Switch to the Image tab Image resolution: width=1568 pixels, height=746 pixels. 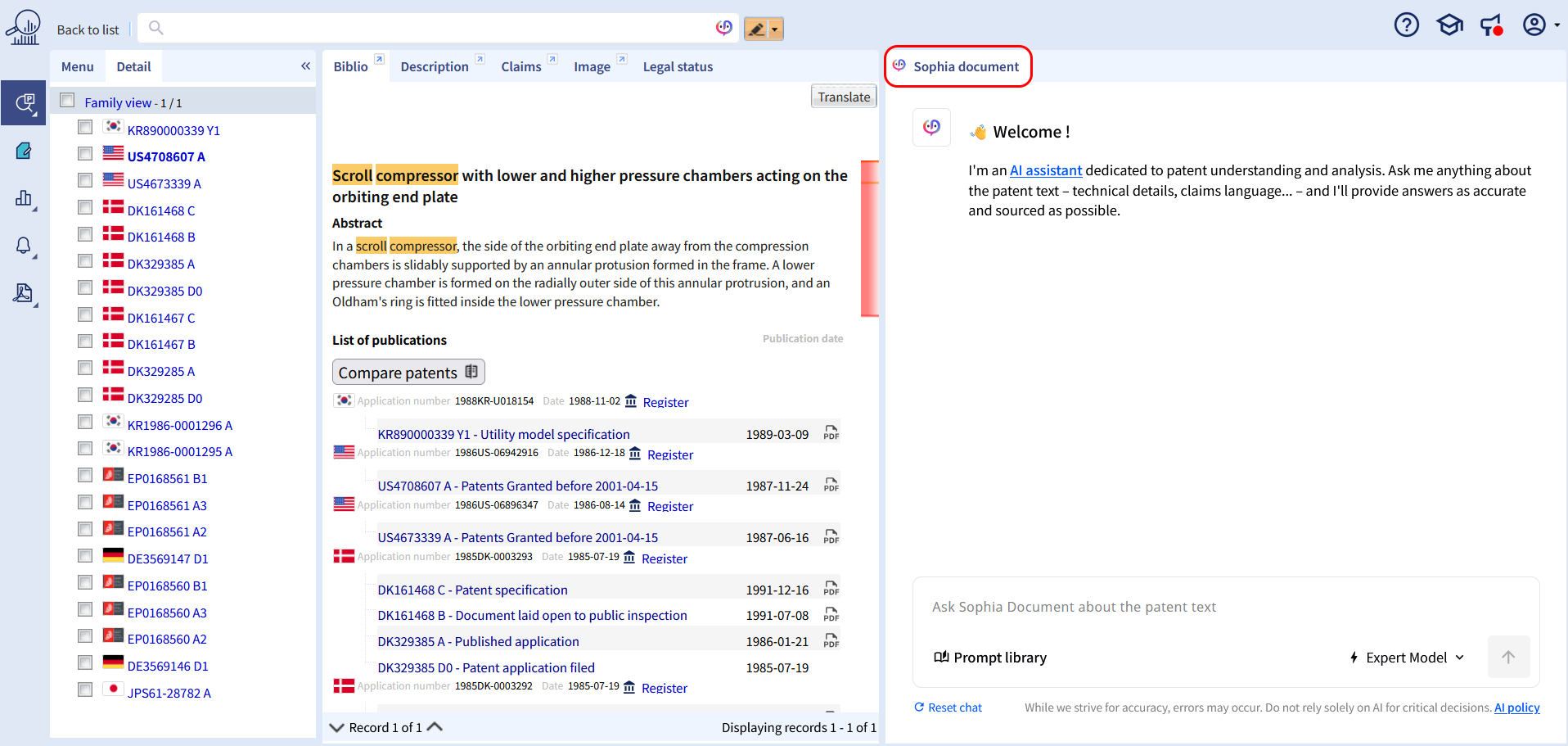592,67
